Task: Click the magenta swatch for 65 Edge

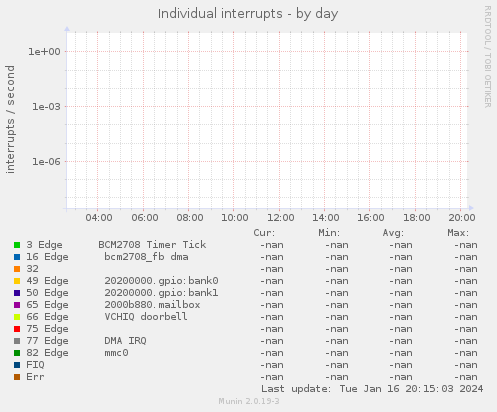Action: (x=17, y=305)
